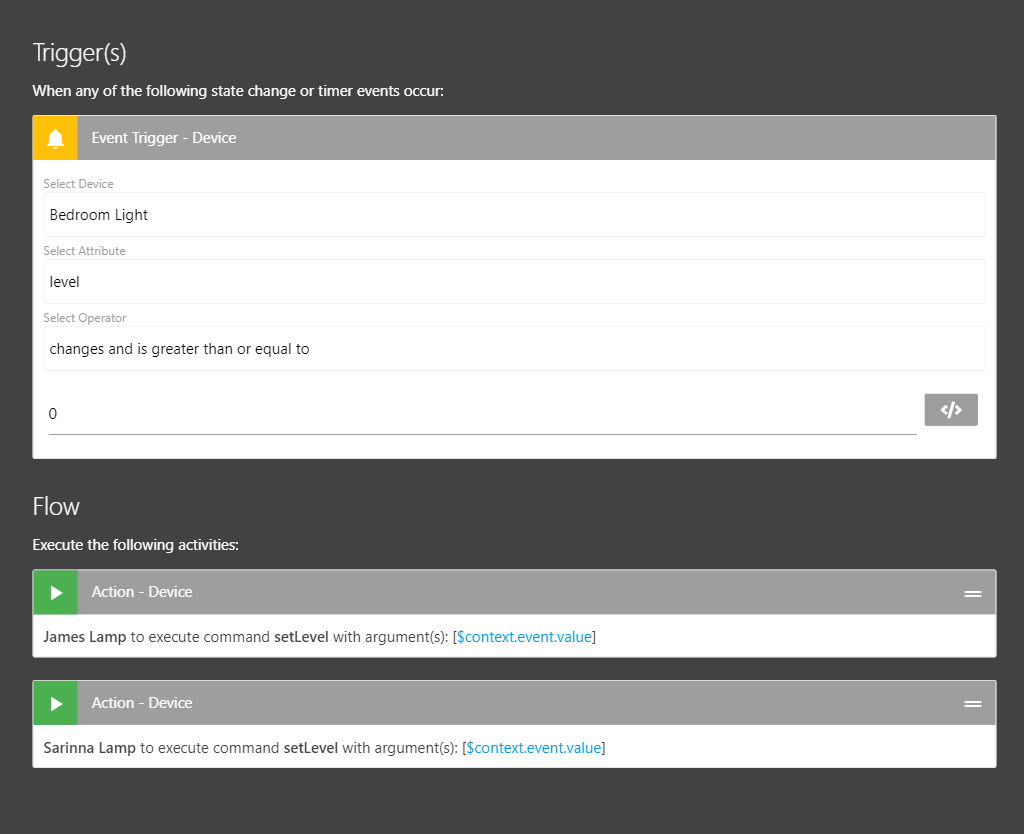Click the drag handle on the Sarinna Lamp action
Image resolution: width=1024 pixels, height=834 pixels.
(x=972, y=703)
